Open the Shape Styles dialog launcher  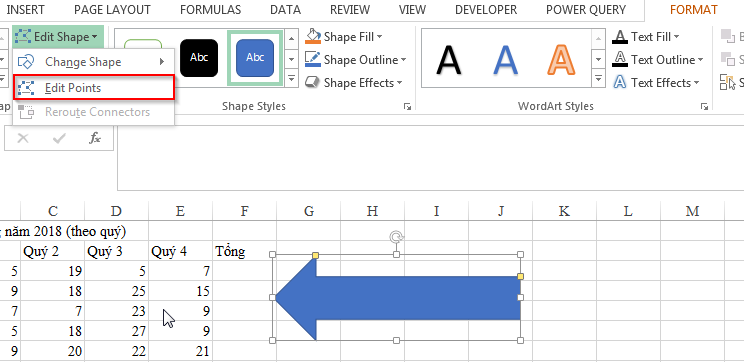coord(407,107)
